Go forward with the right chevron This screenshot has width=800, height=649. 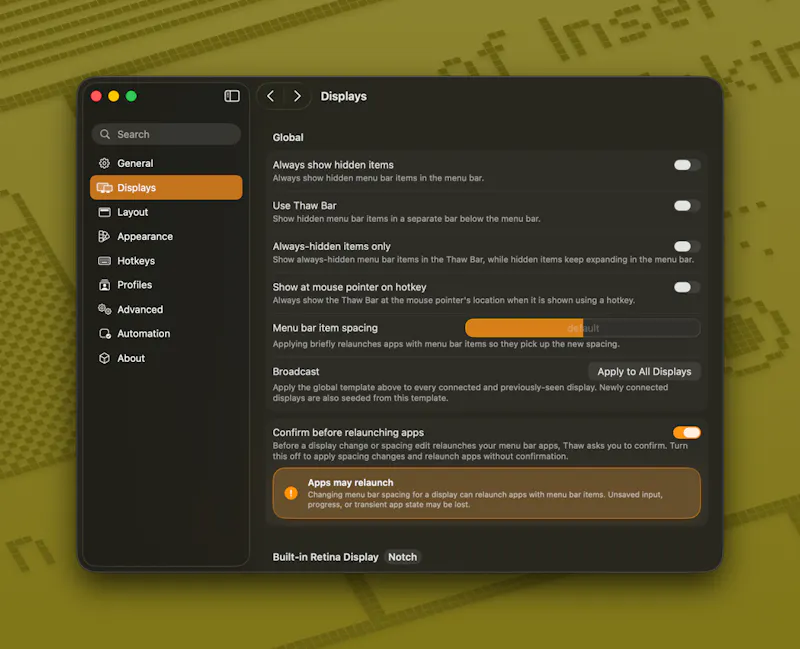pos(297,96)
